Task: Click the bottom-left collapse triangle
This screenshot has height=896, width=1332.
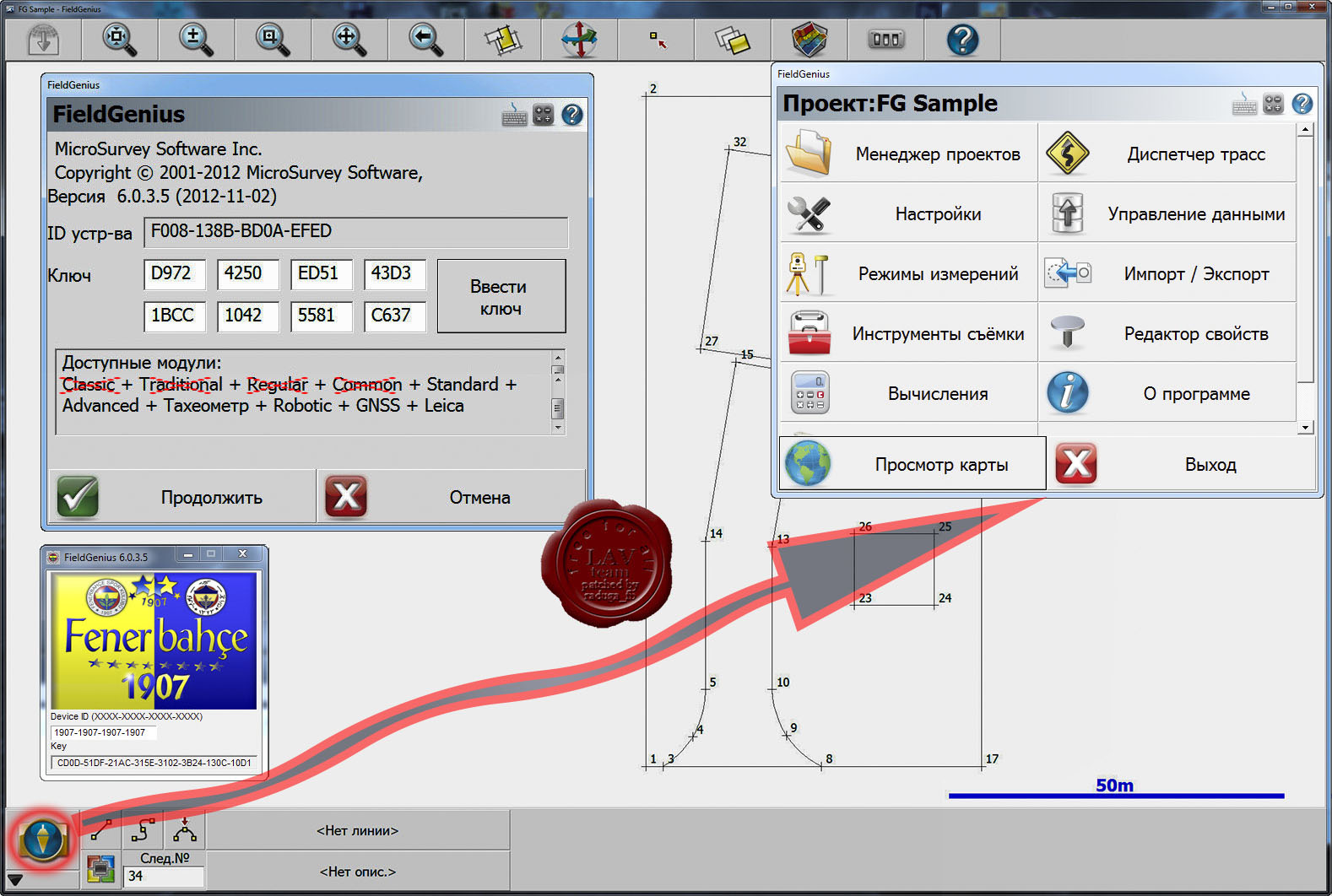Action: point(14,880)
